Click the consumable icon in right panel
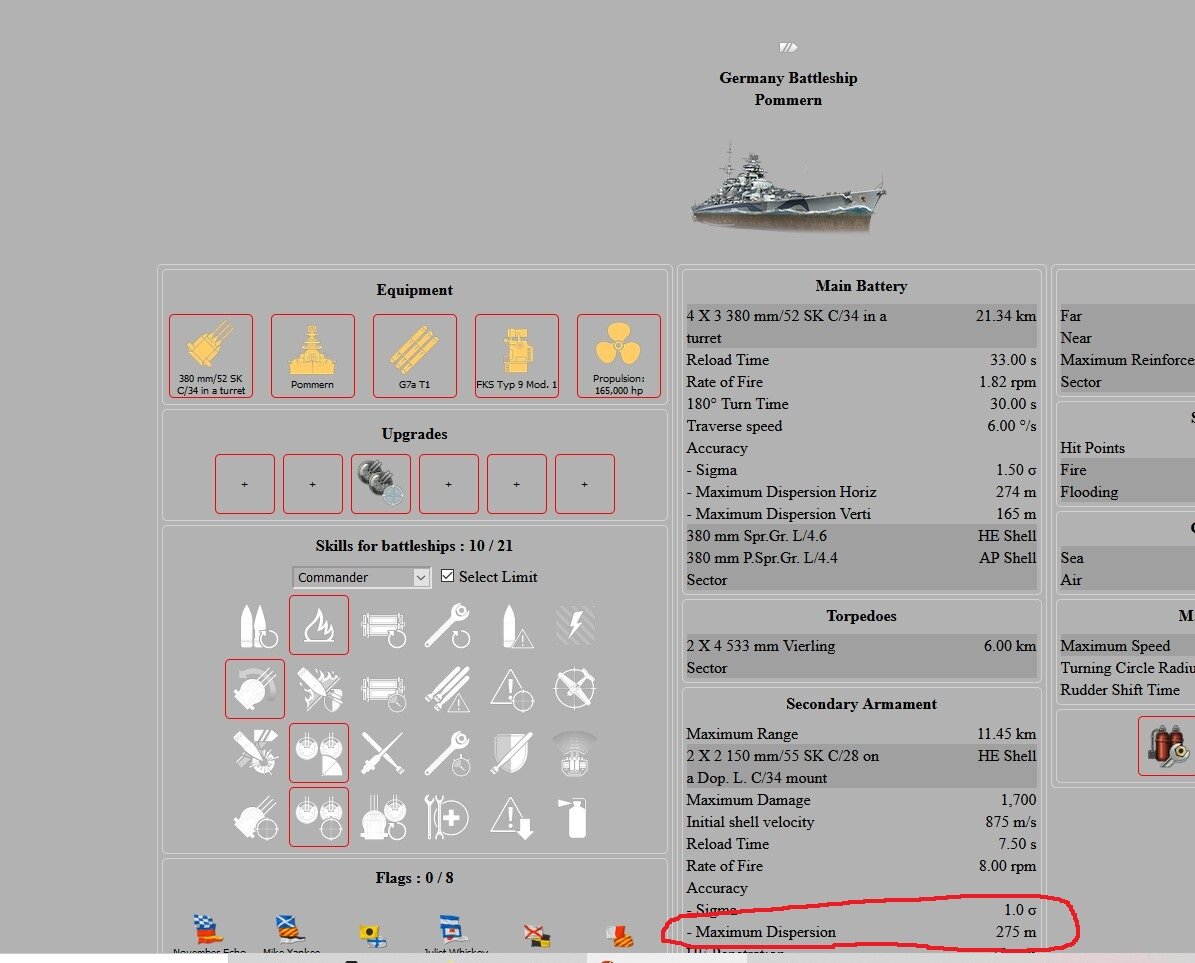This screenshot has height=963, width=1195. pyautogui.click(x=1166, y=744)
